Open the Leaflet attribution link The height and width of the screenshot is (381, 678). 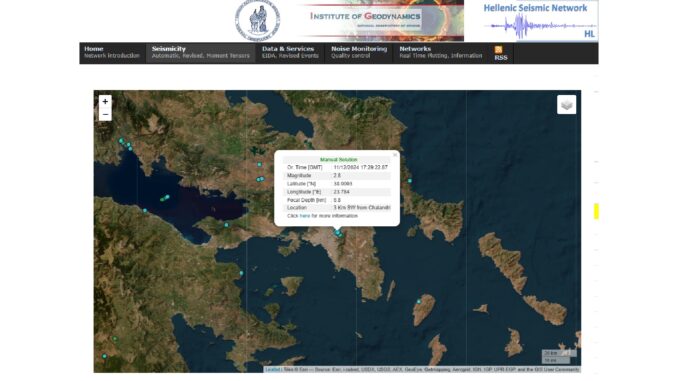click(272, 370)
